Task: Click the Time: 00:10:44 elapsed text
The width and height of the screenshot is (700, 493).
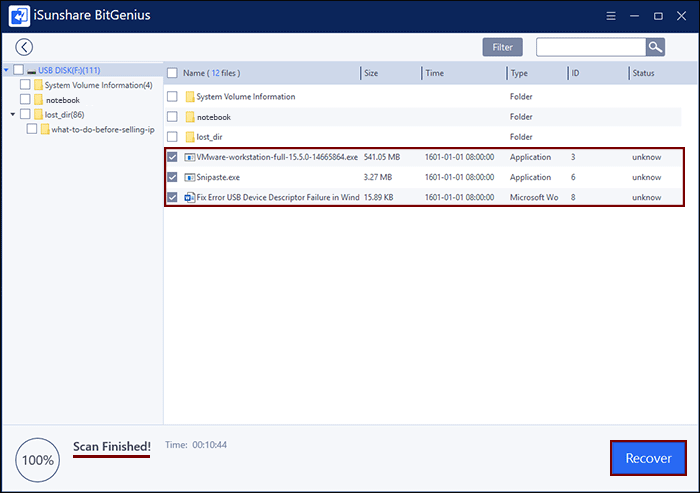Action: pyautogui.click(x=196, y=445)
